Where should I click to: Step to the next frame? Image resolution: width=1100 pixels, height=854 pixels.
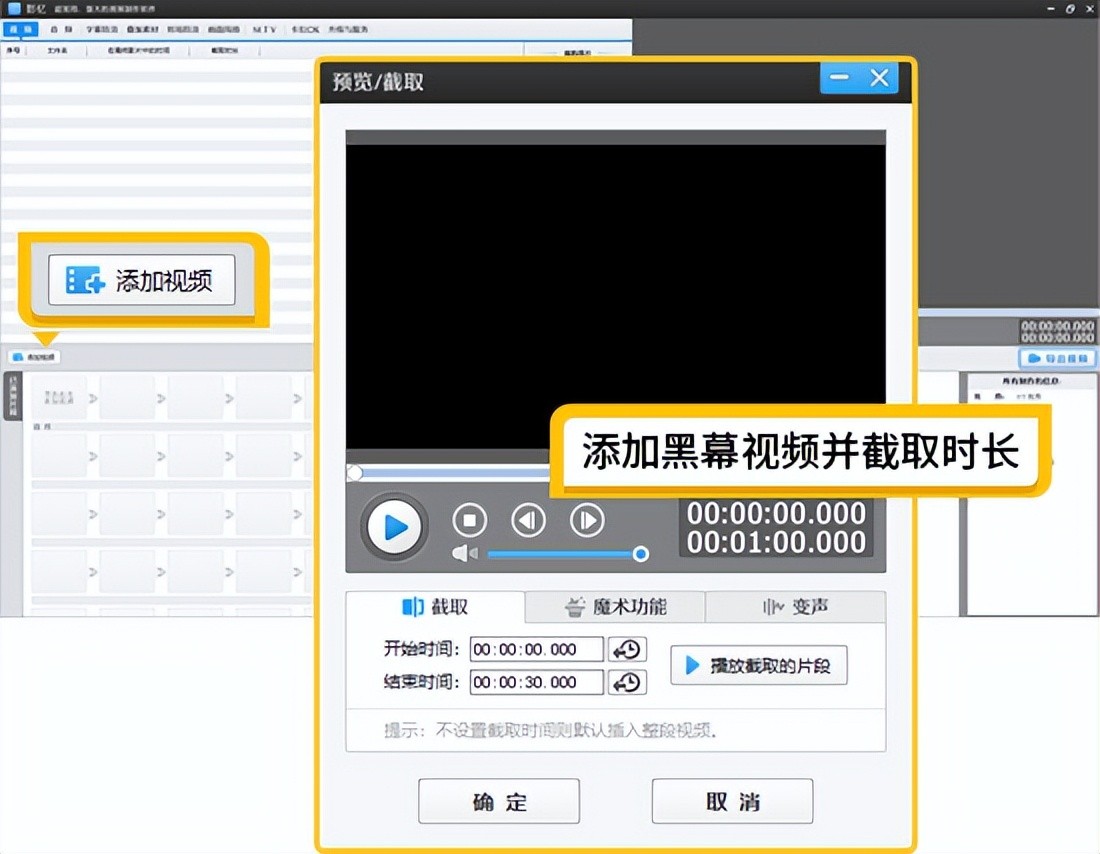(587, 520)
